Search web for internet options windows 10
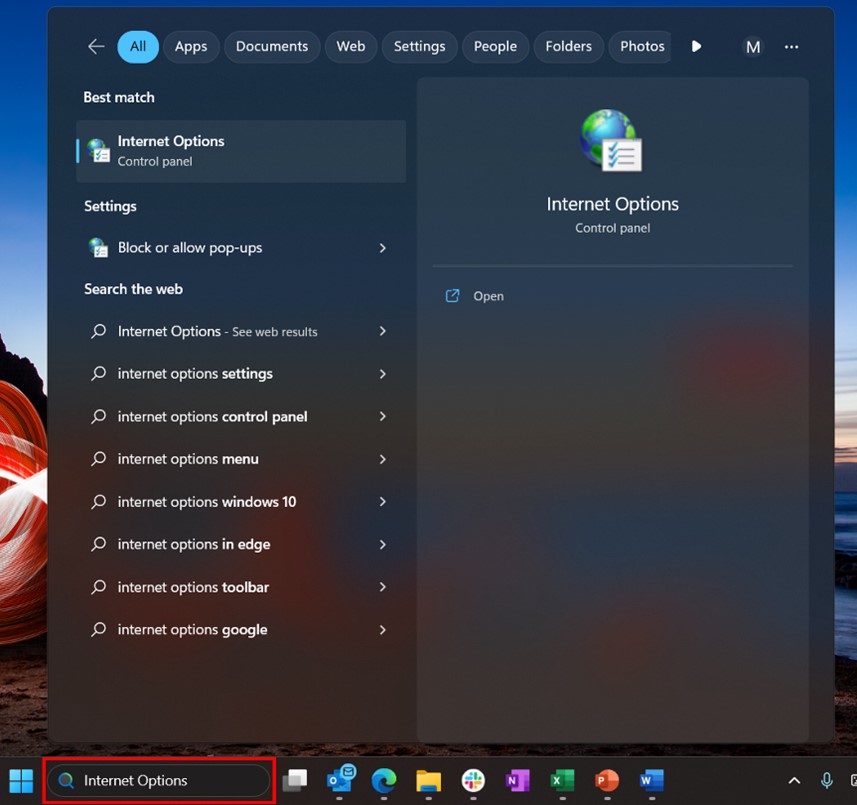The image size is (857, 805). coord(241,502)
